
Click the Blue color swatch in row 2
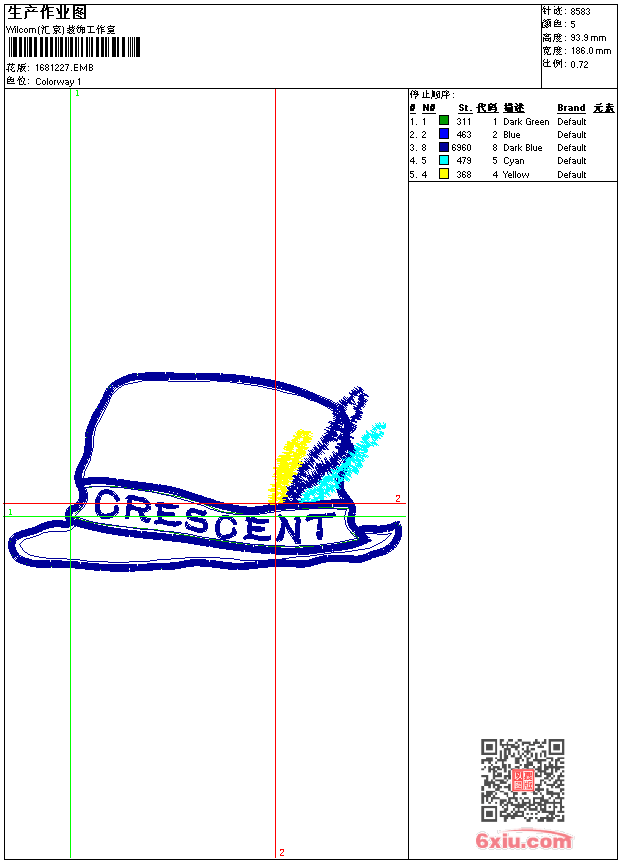(444, 134)
